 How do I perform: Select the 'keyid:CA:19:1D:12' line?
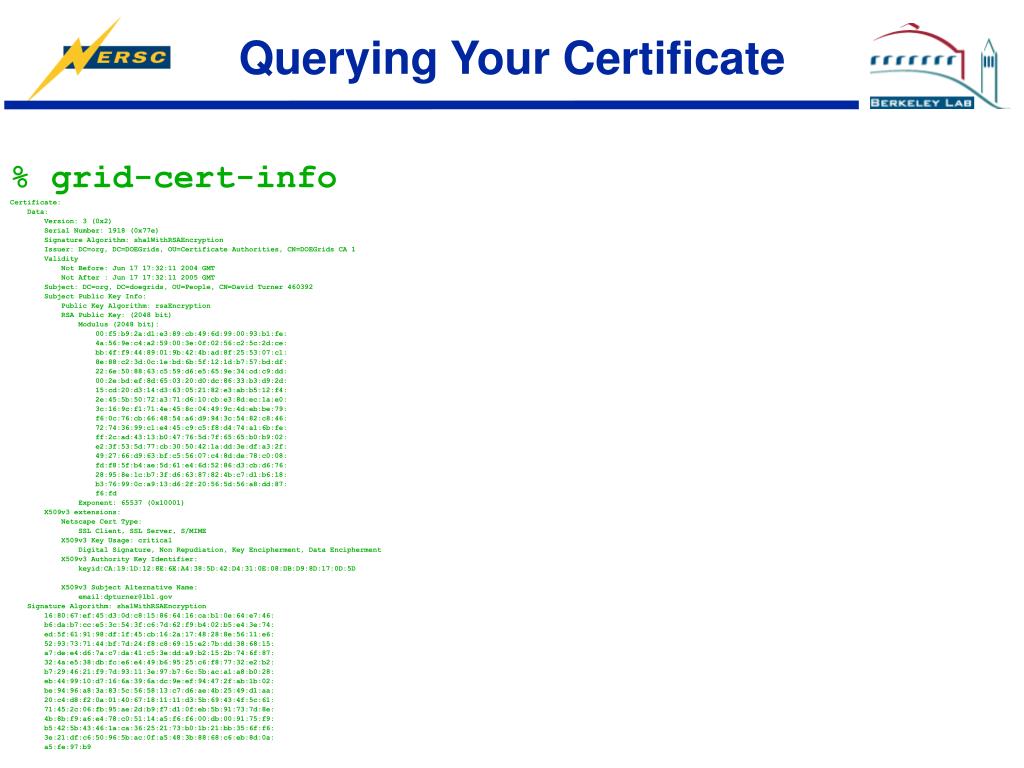point(217,569)
